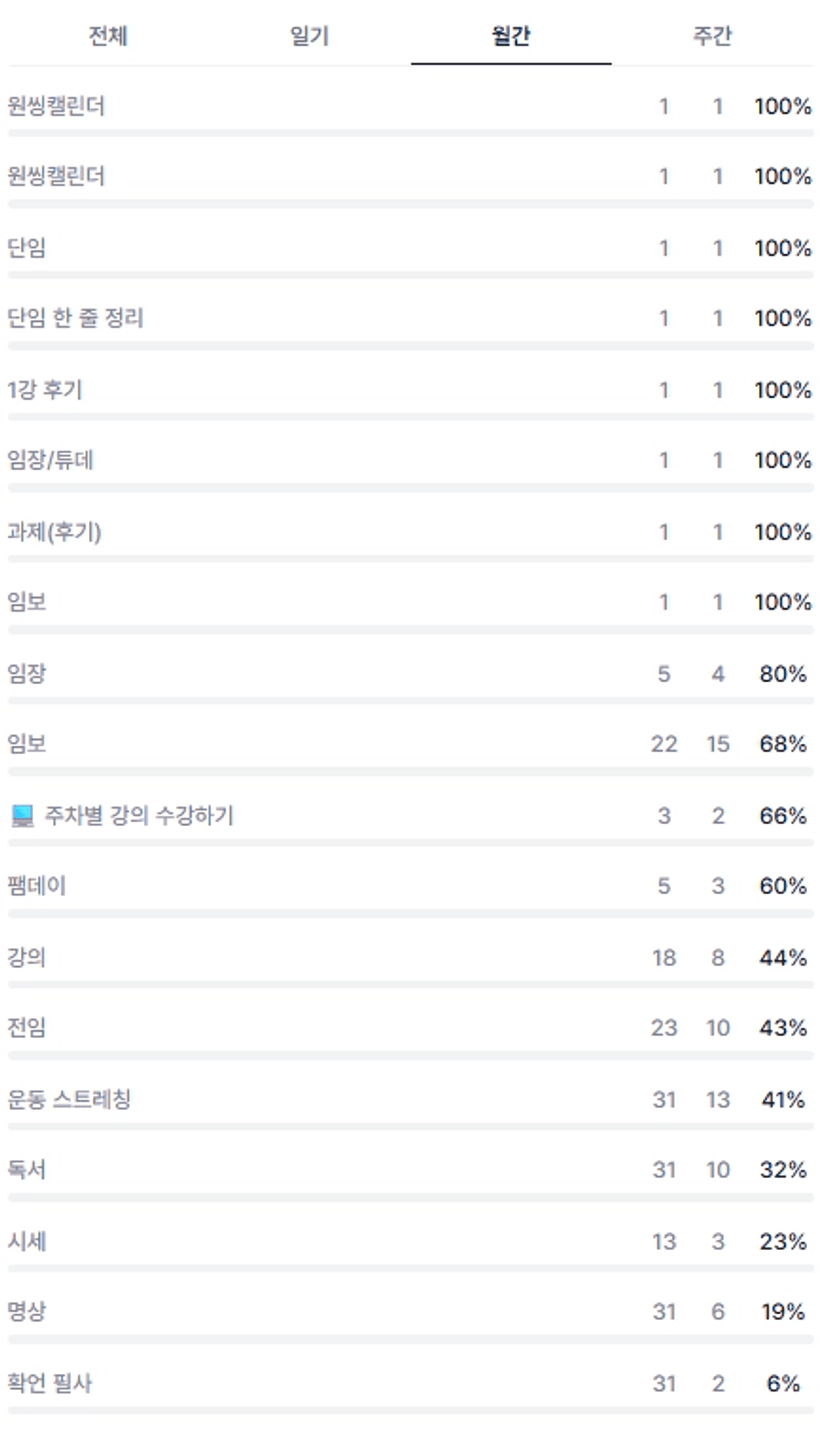827x1429 pixels.
Task: Click the 80% completion rate of 임장
Action: tap(782, 674)
